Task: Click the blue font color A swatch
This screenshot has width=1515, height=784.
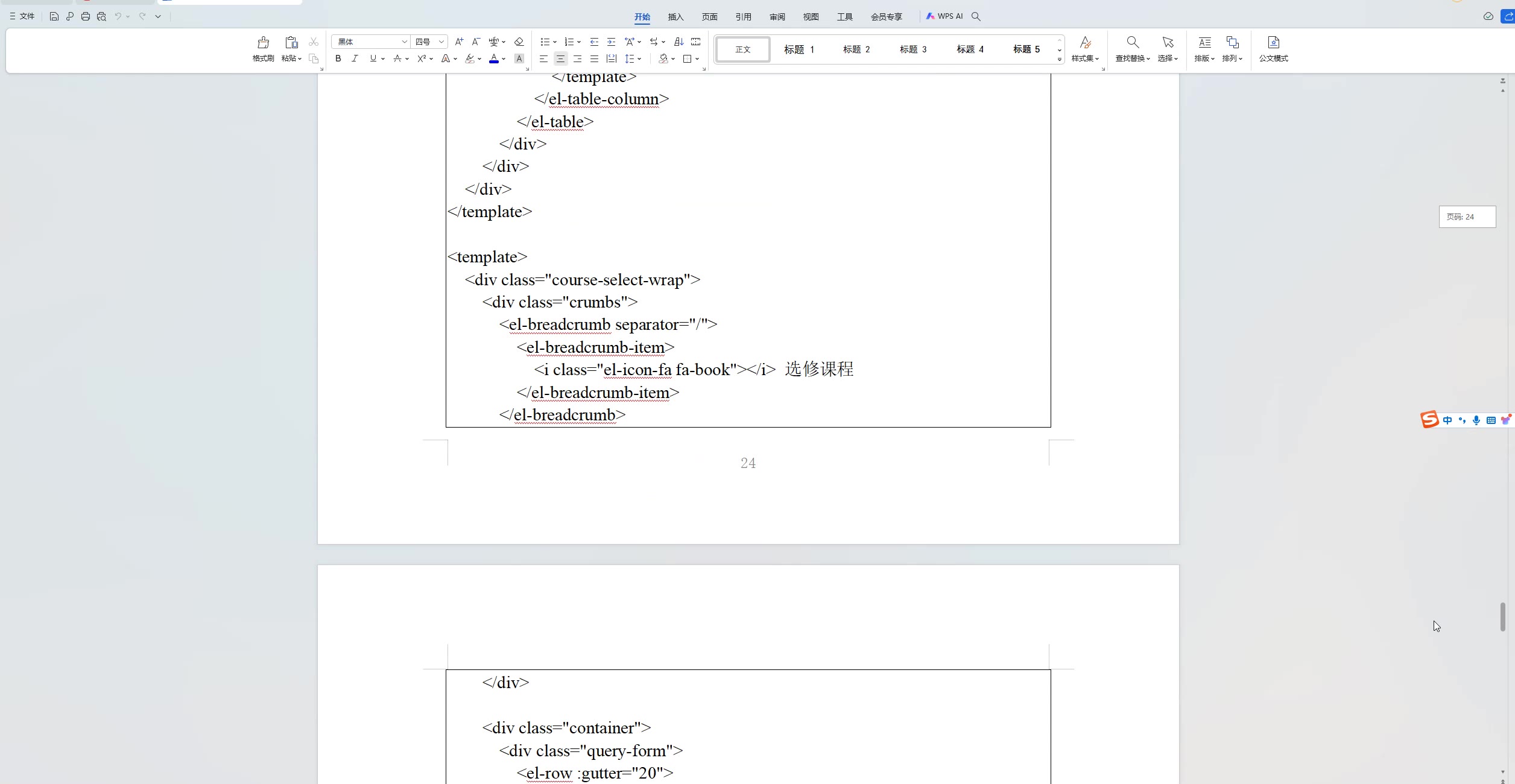Action: [x=494, y=58]
